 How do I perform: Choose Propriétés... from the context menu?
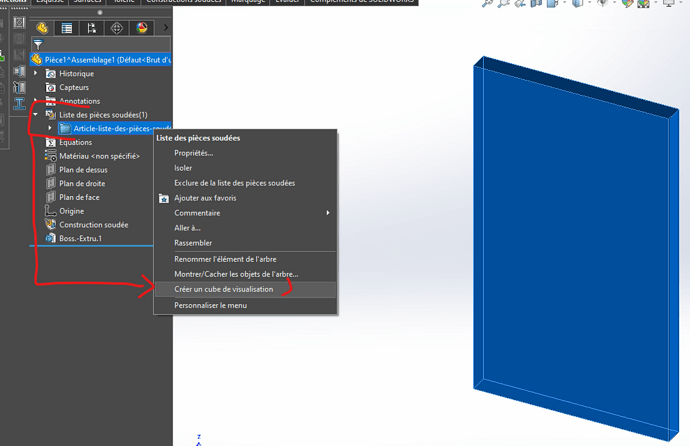(x=193, y=153)
